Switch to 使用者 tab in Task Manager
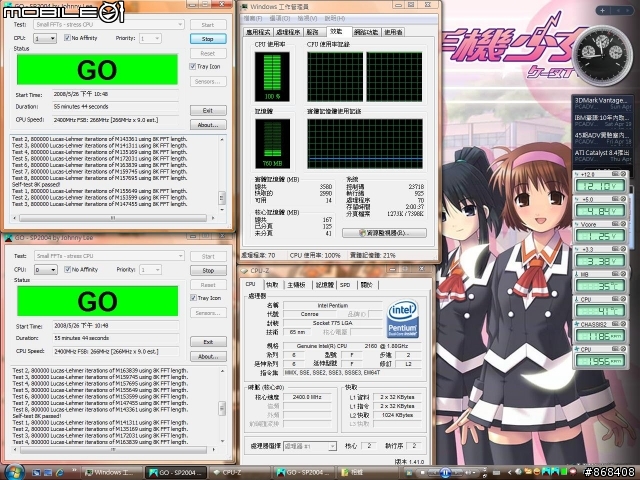Viewport: 640px width, 480px height. (393, 32)
